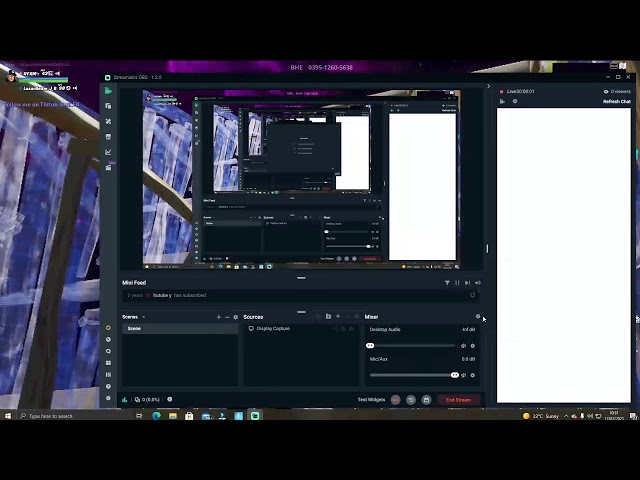Open scene transition settings gear
The width and height of the screenshot is (640, 480).
[x=236, y=317]
